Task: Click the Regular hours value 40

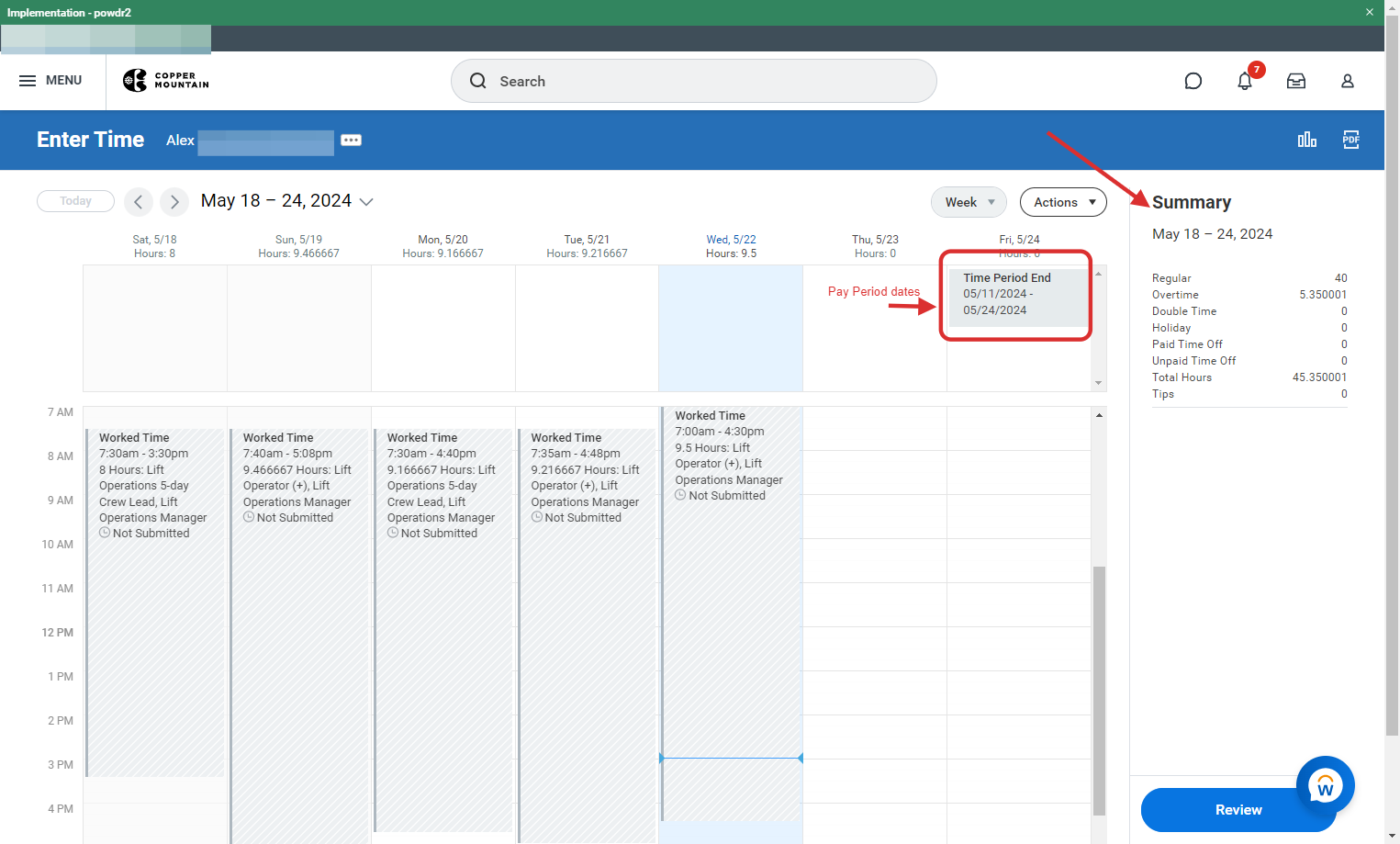Action: point(1340,278)
